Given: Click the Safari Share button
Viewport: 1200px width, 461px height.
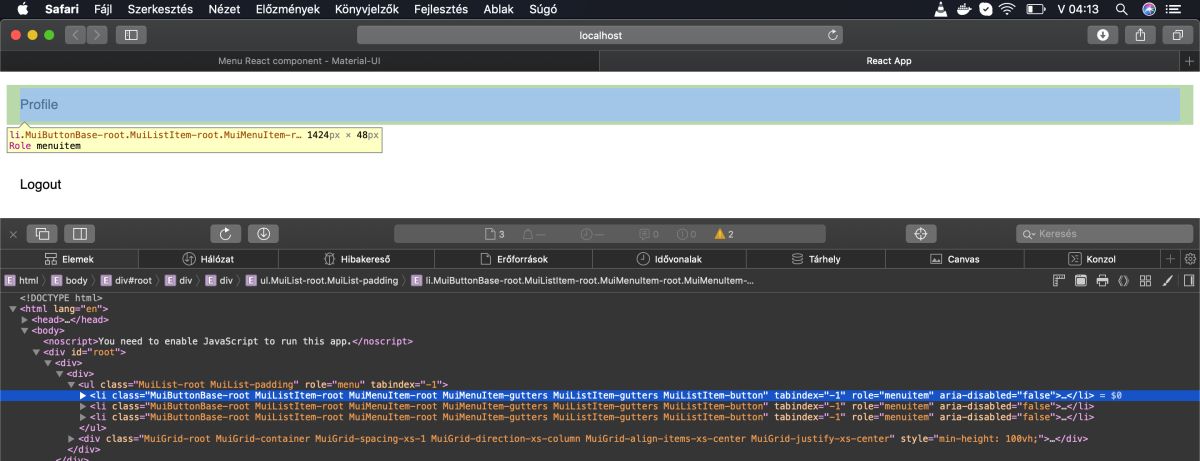Looking at the screenshot, I should point(1141,35).
